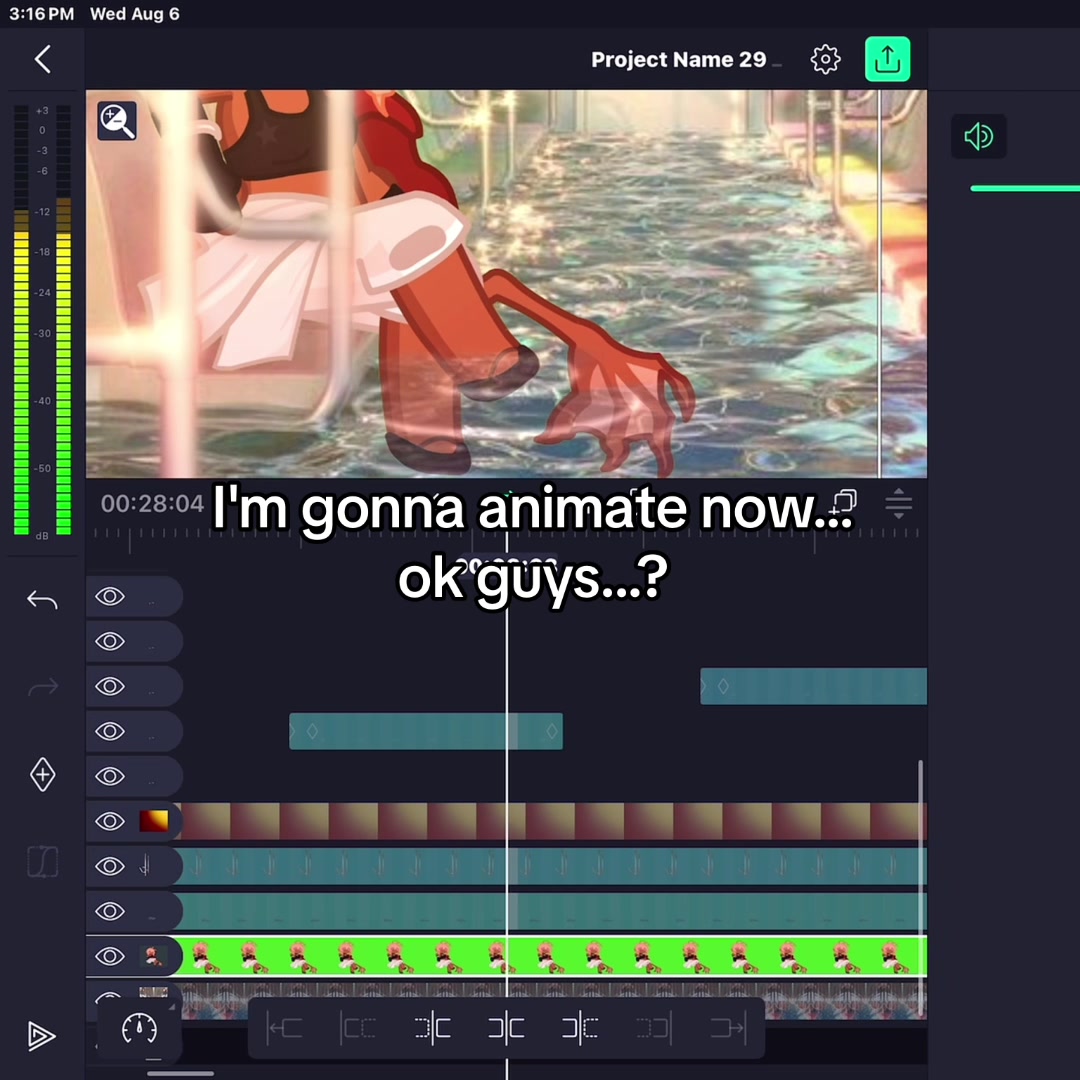Start playback with the play triangle
Viewport: 1080px width, 1080px height.
[41, 1035]
